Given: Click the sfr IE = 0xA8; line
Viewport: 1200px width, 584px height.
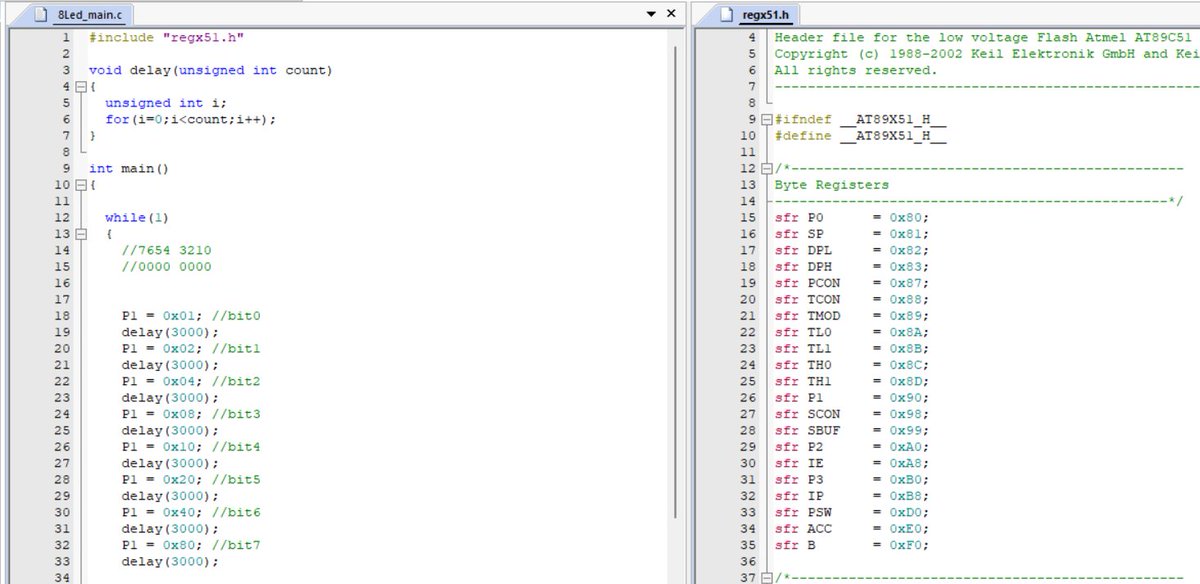Looking at the screenshot, I should [852, 463].
